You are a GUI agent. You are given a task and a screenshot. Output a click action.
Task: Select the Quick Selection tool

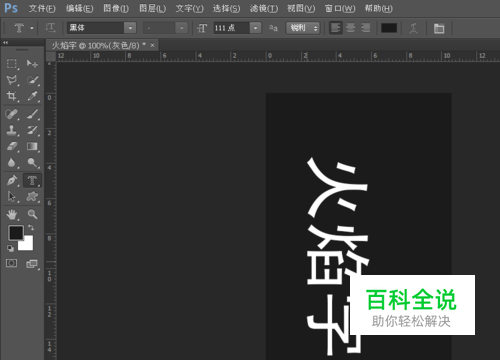pos(32,80)
